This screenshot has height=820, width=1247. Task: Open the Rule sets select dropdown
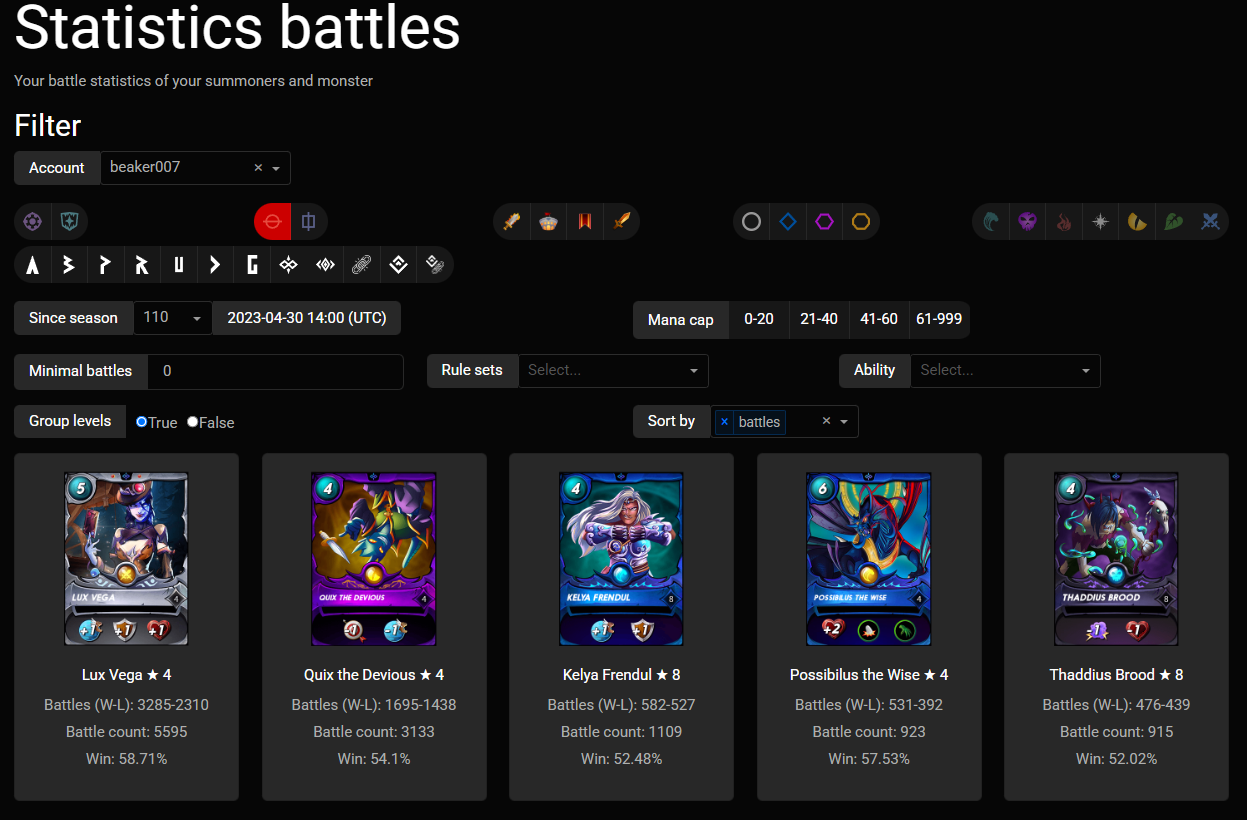point(613,370)
